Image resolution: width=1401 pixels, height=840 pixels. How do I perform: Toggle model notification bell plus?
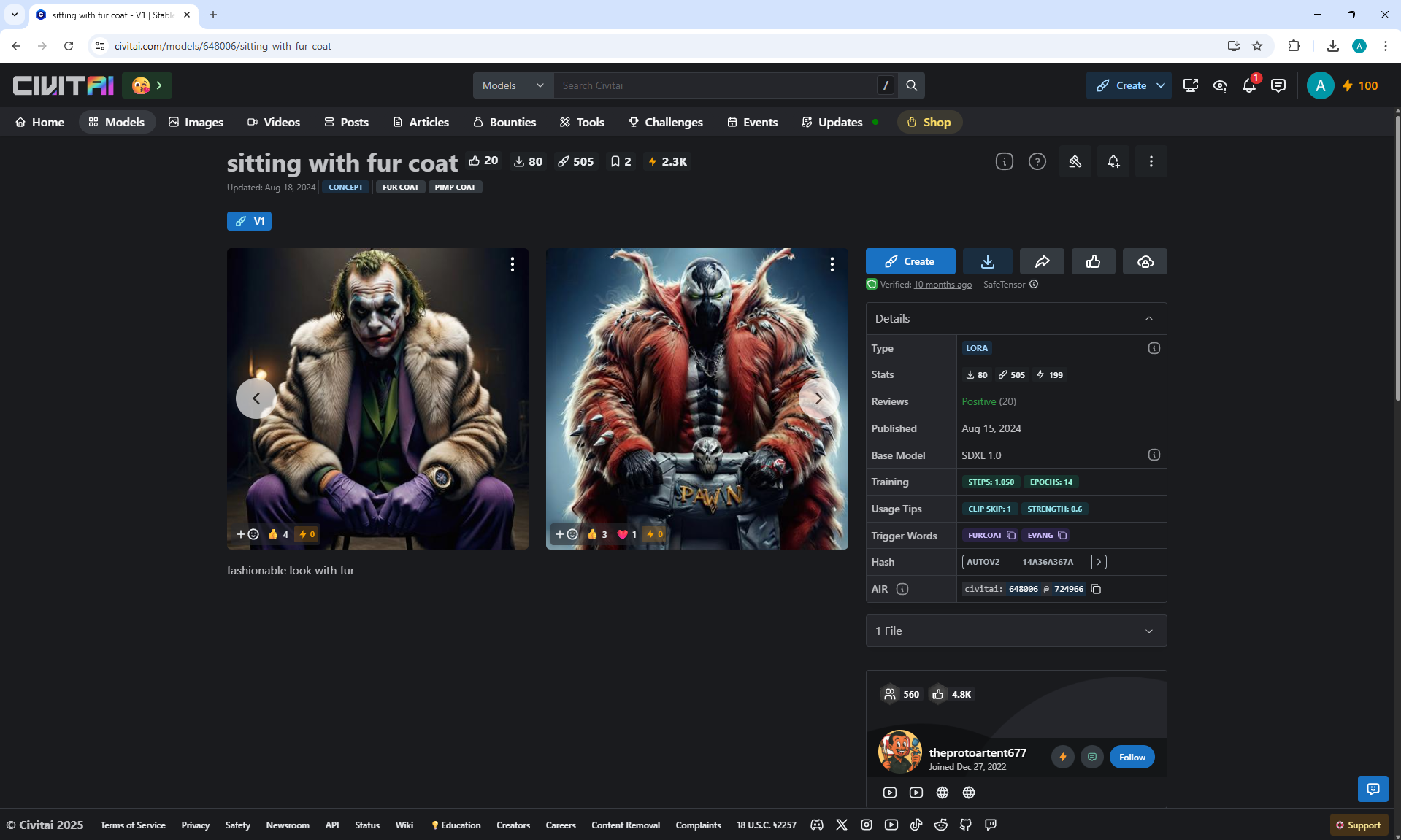click(1113, 161)
